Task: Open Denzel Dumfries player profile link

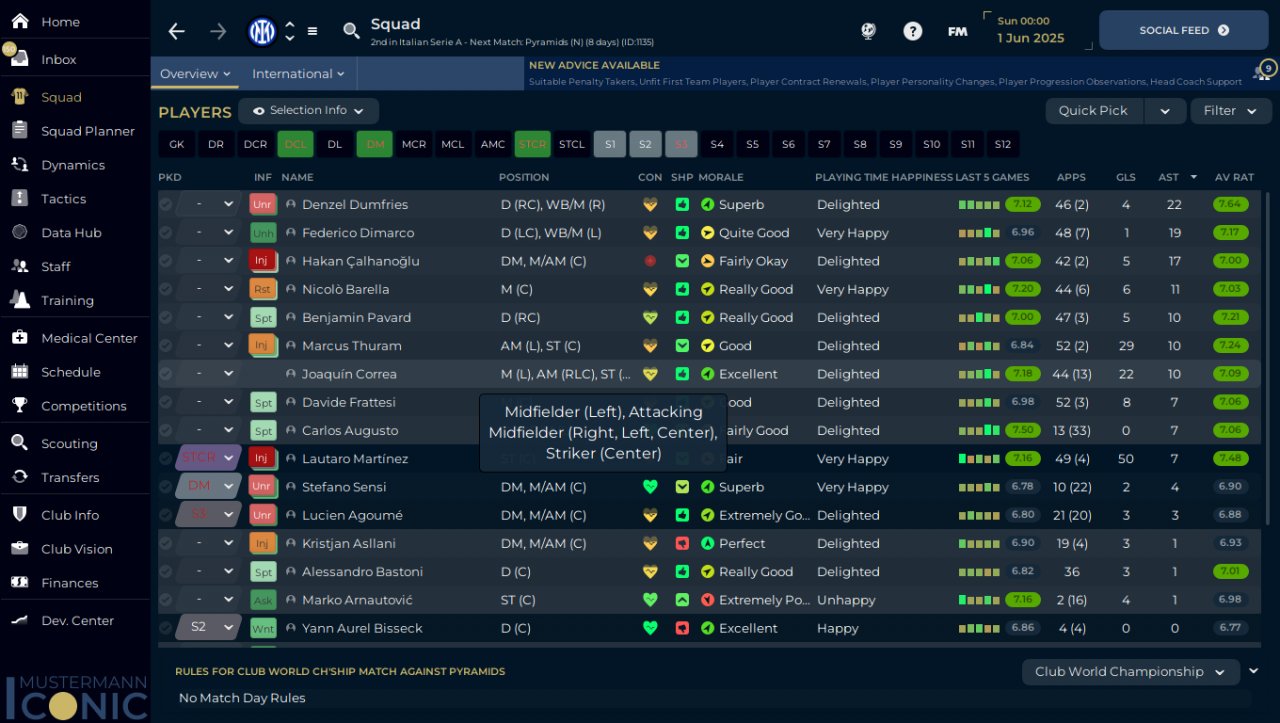Action: (x=355, y=205)
